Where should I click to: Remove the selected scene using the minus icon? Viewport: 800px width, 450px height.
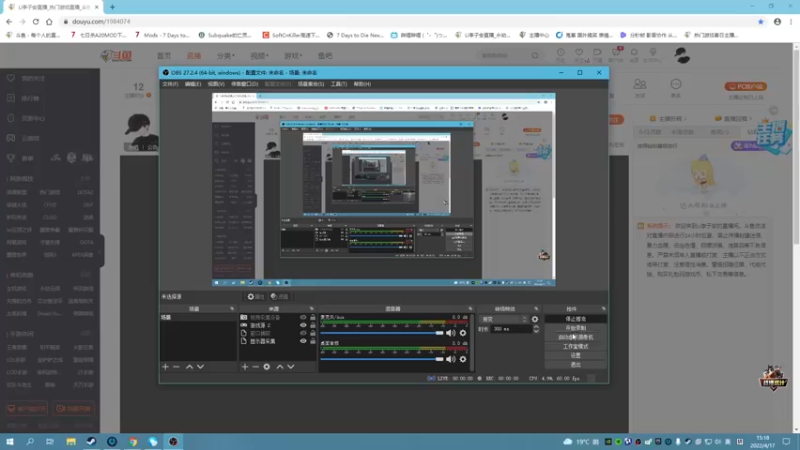tap(176, 367)
